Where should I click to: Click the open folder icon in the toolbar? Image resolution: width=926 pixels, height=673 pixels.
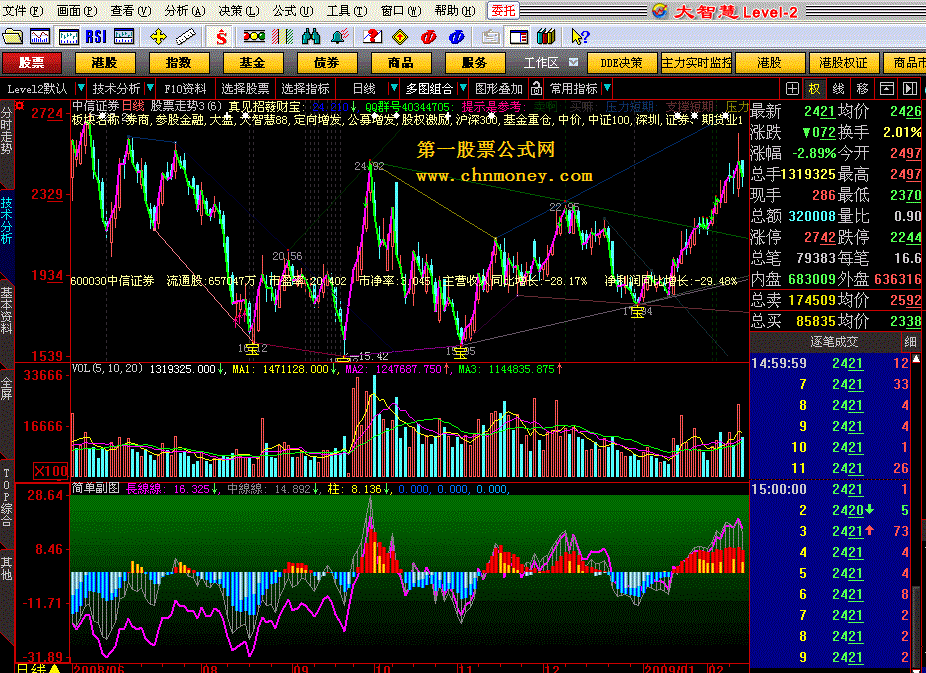click(x=12, y=37)
